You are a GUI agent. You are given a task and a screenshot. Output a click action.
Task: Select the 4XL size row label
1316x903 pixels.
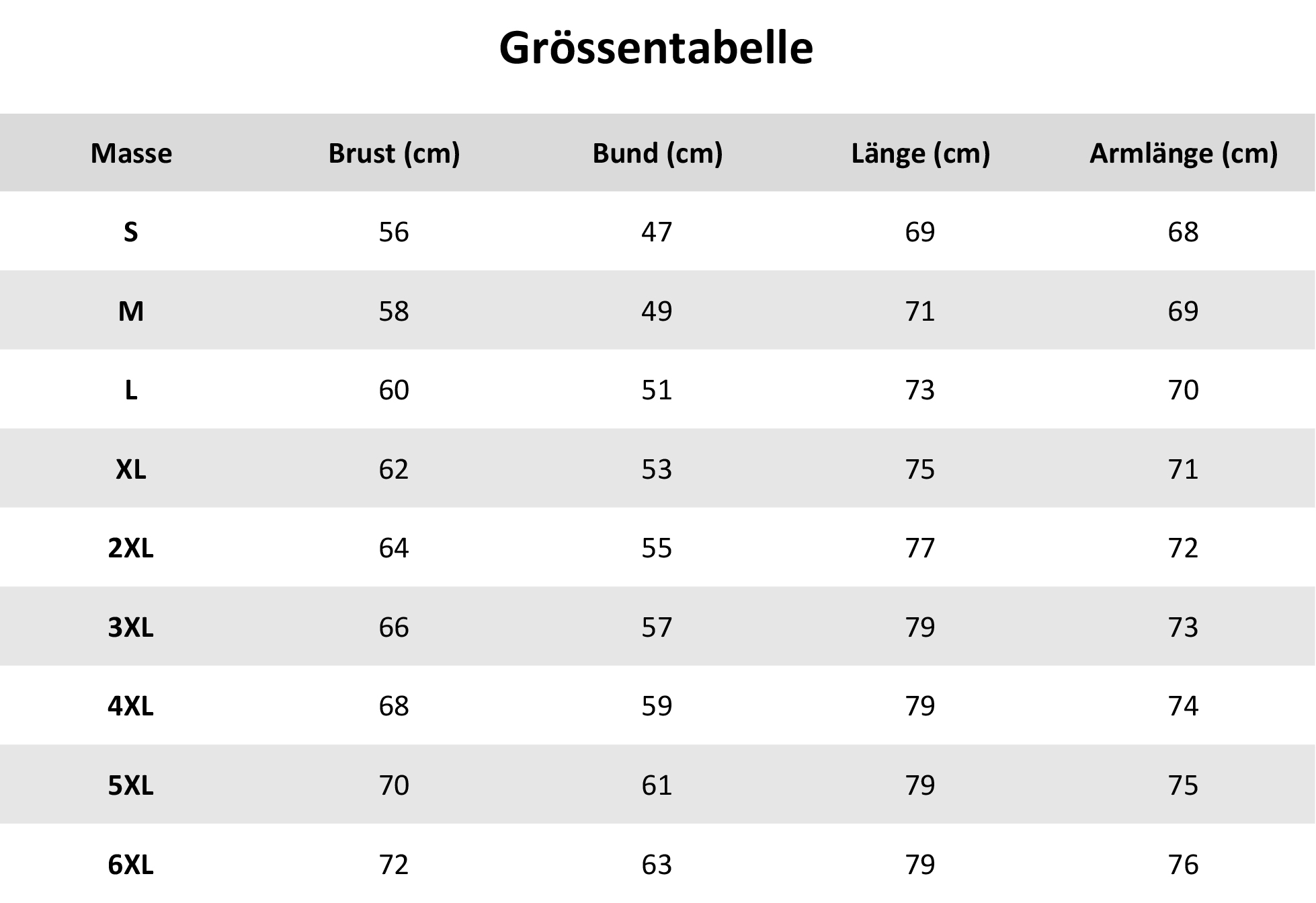pos(131,706)
